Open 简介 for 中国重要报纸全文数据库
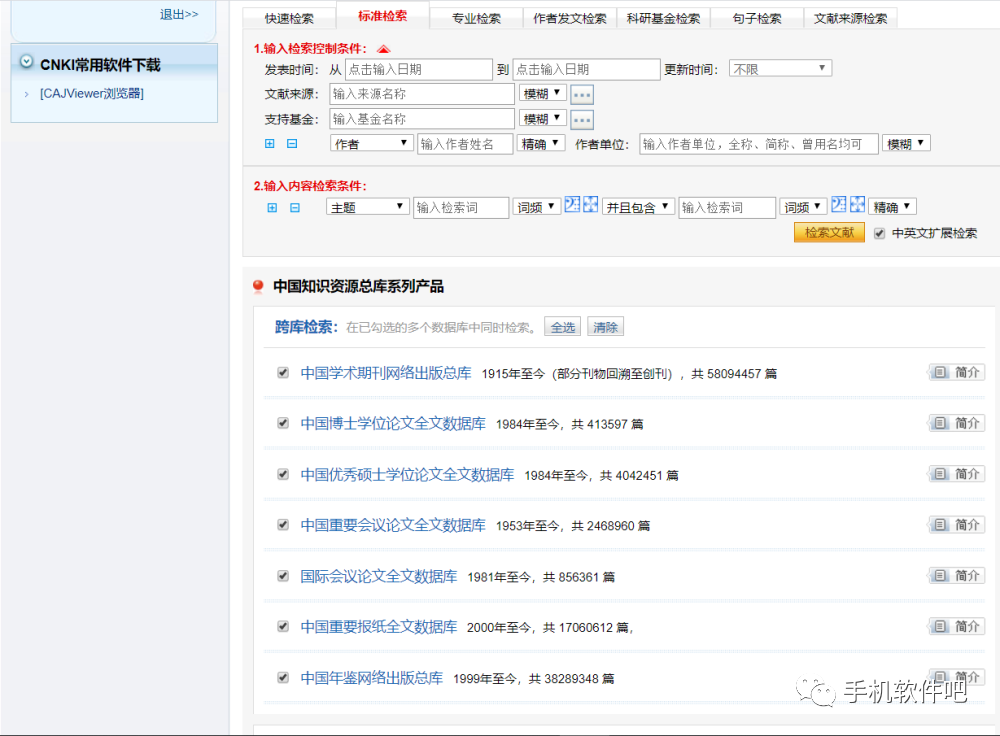 click(956, 626)
